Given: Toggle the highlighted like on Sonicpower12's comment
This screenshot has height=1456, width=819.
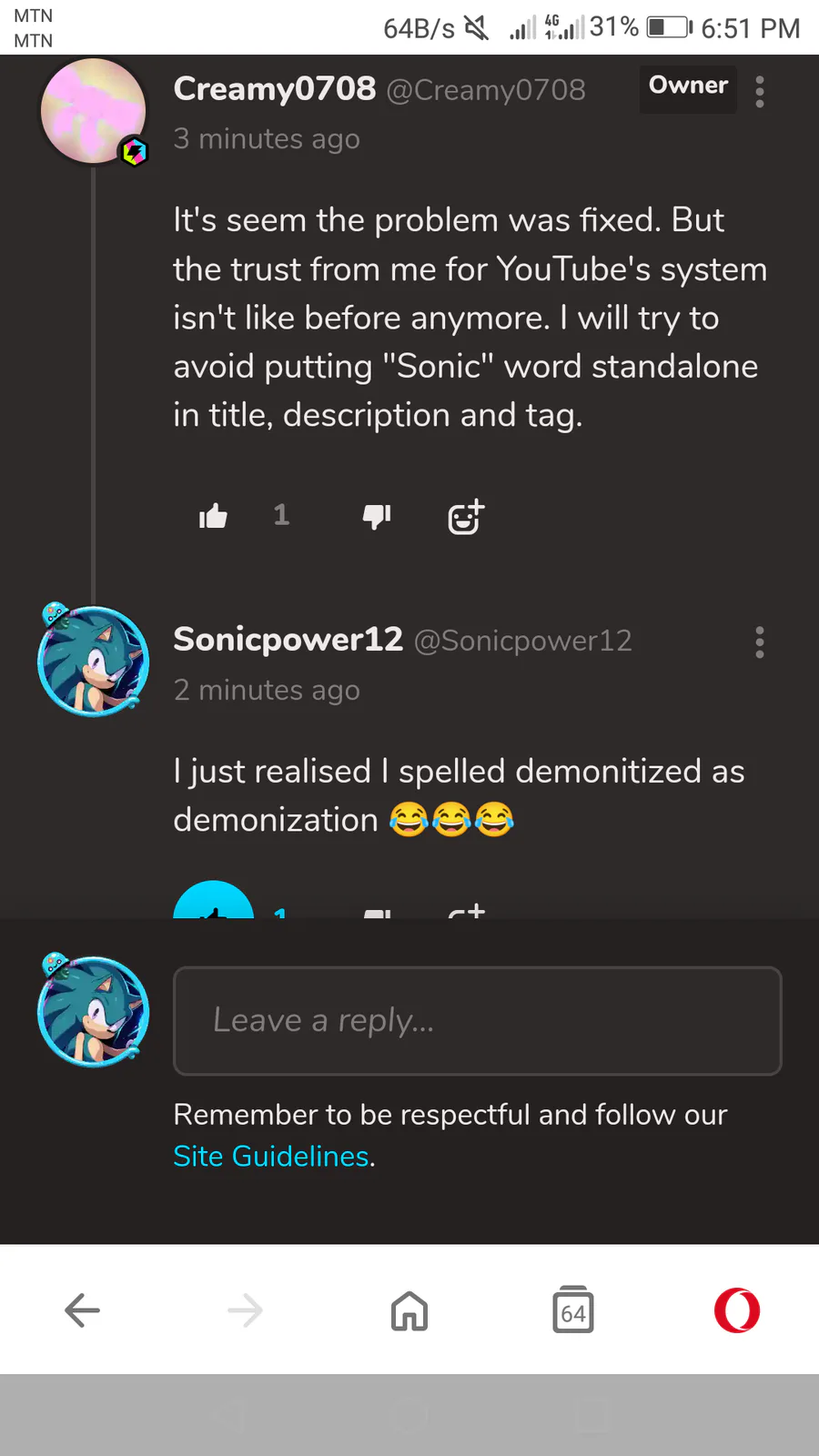Looking at the screenshot, I should tap(214, 905).
